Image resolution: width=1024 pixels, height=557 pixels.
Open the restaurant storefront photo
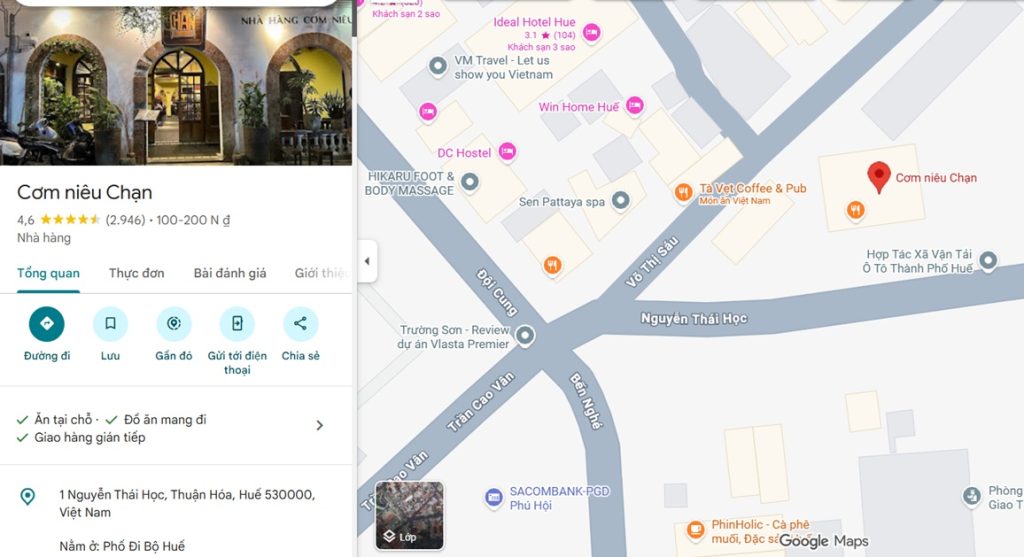point(176,85)
